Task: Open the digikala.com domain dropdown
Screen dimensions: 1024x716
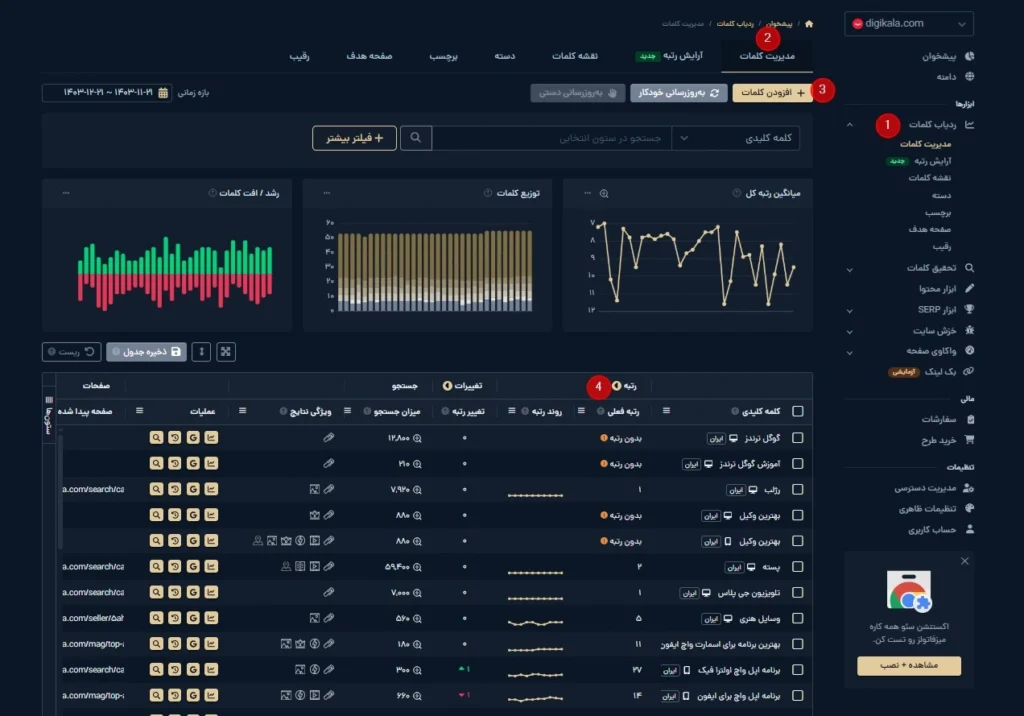Action: tap(908, 23)
